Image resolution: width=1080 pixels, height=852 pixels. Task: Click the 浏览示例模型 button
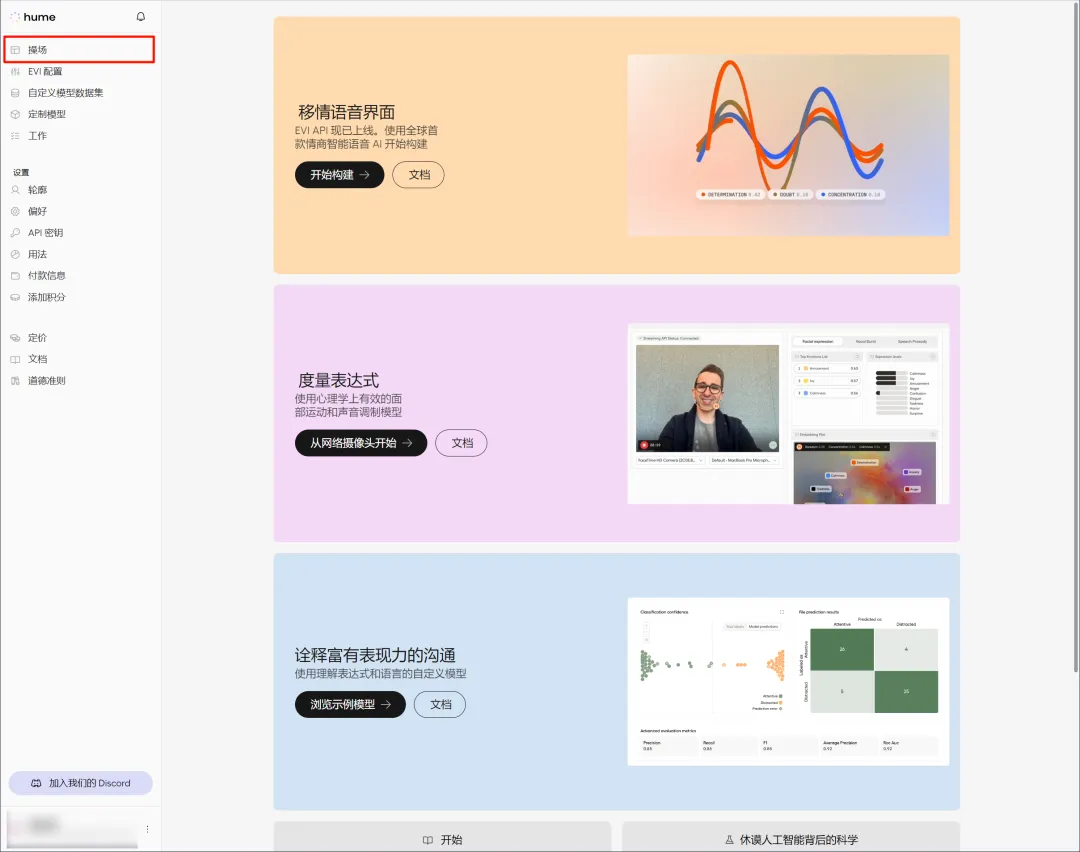point(350,704)
